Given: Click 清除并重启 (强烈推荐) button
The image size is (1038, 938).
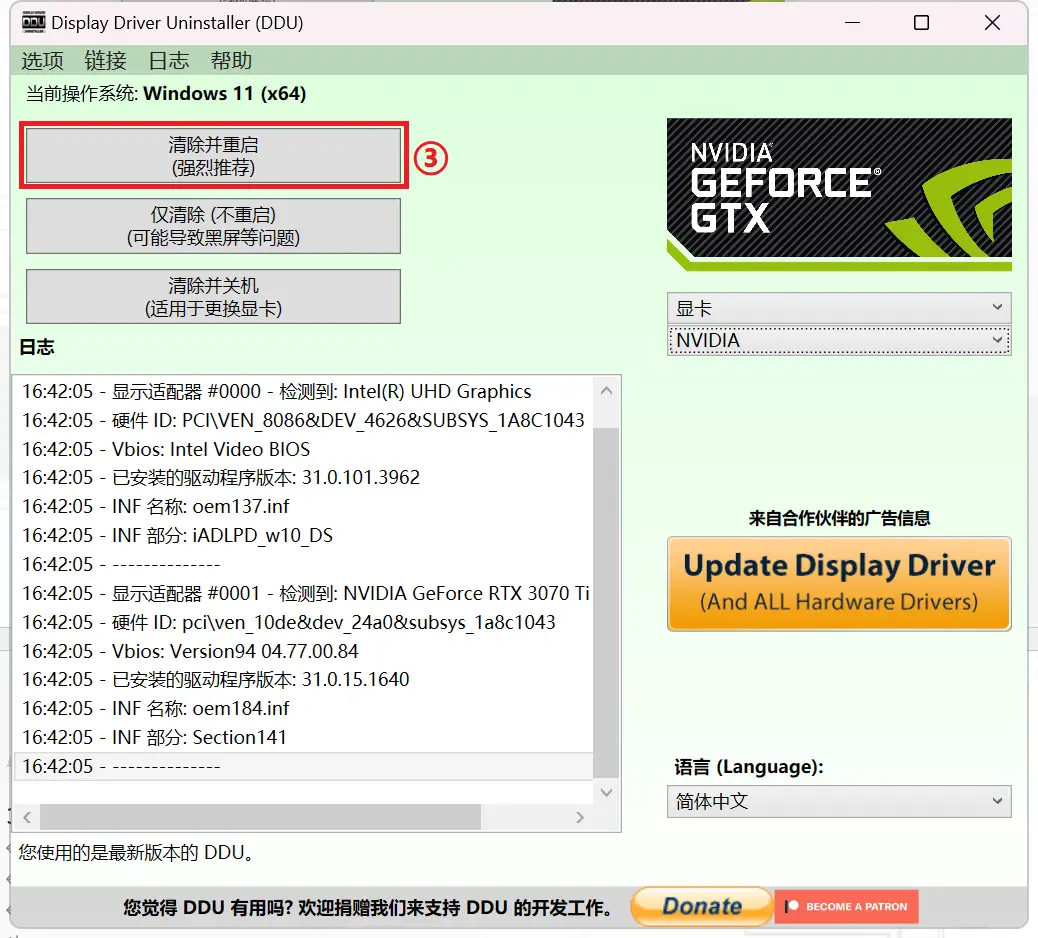Looking at the screenshot, I should (x=213, y=156).
